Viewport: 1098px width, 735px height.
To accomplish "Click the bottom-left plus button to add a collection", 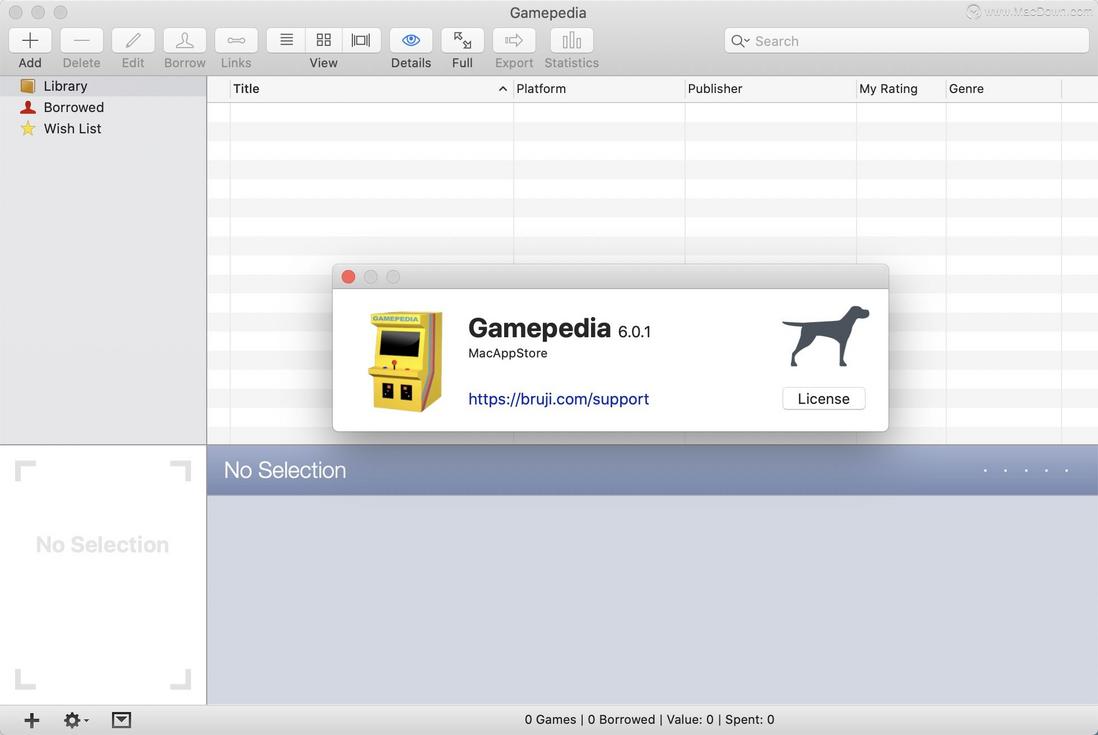I will pyautogui.click(x=32, y=720).
